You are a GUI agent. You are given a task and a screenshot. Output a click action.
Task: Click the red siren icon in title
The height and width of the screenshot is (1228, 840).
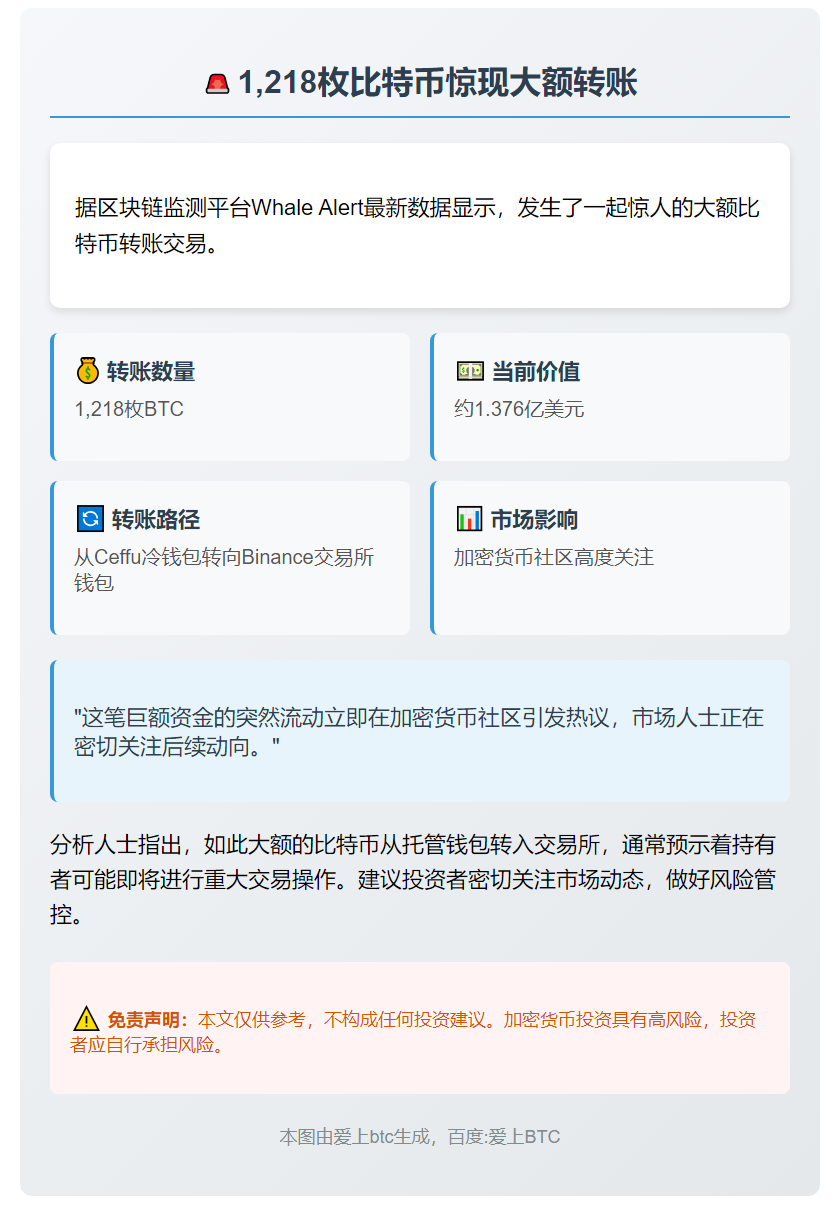(217, 84)
